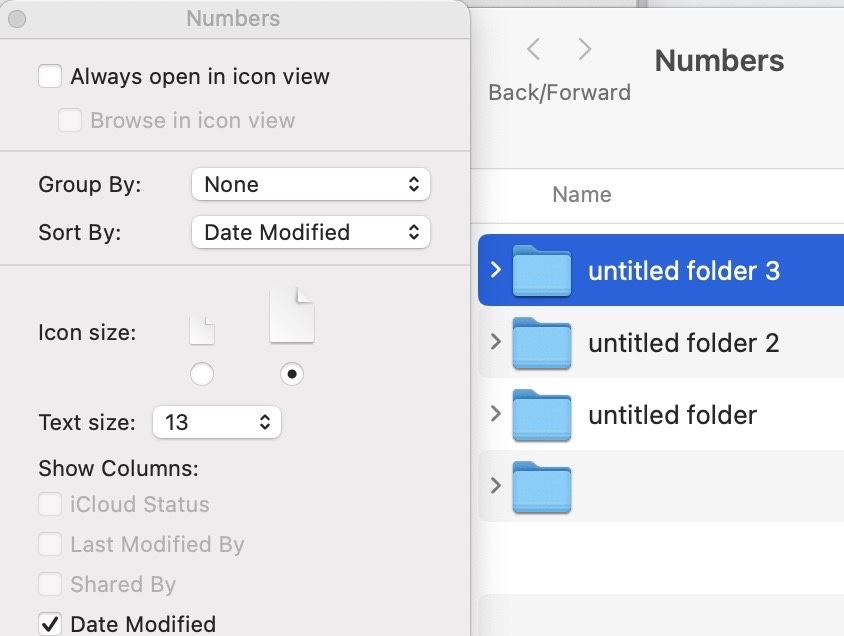Click the untitled folder folder icon

click(x=541, y=415)
